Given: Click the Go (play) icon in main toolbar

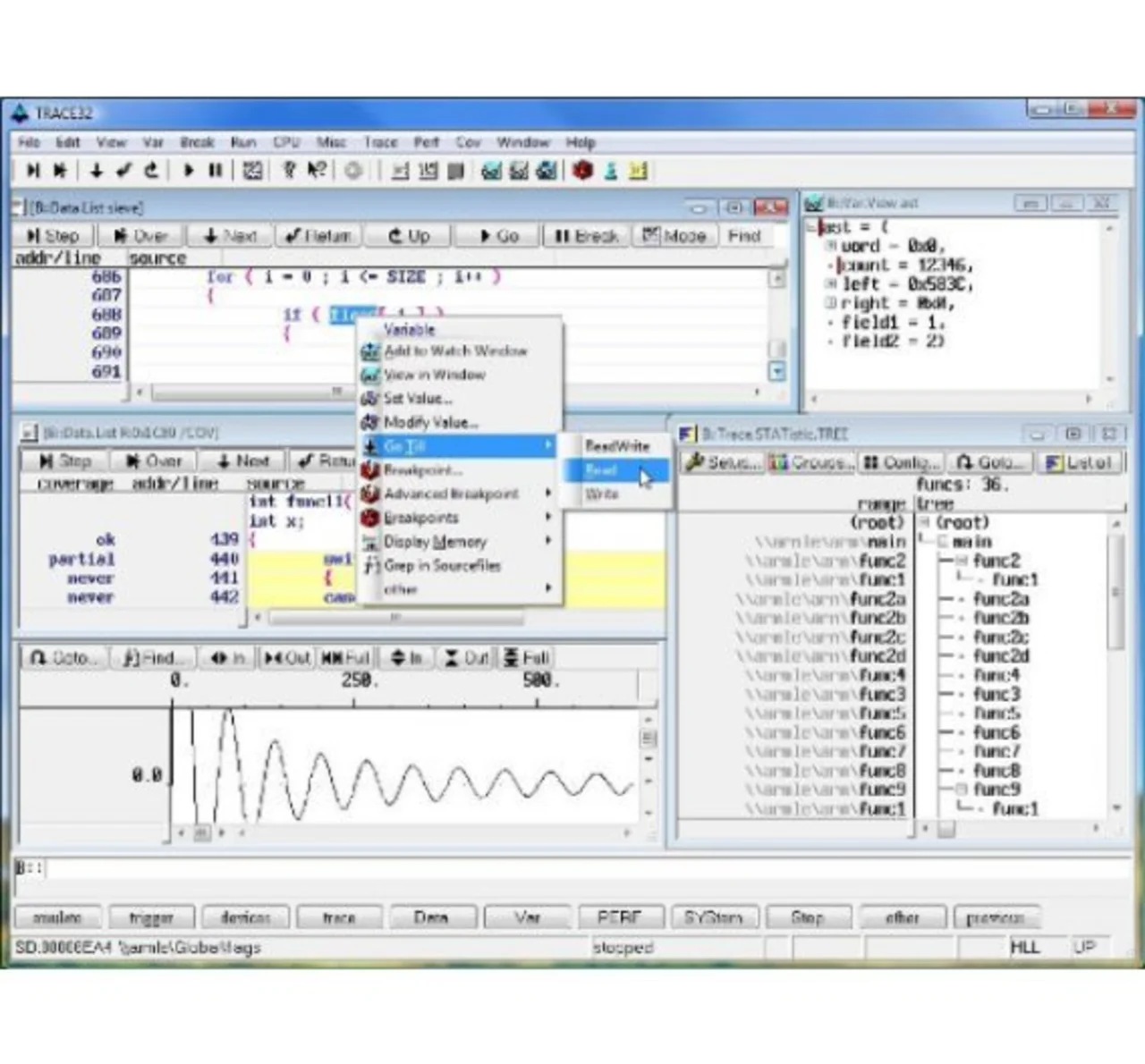Looking at the screenshot, I should point(188,170).
